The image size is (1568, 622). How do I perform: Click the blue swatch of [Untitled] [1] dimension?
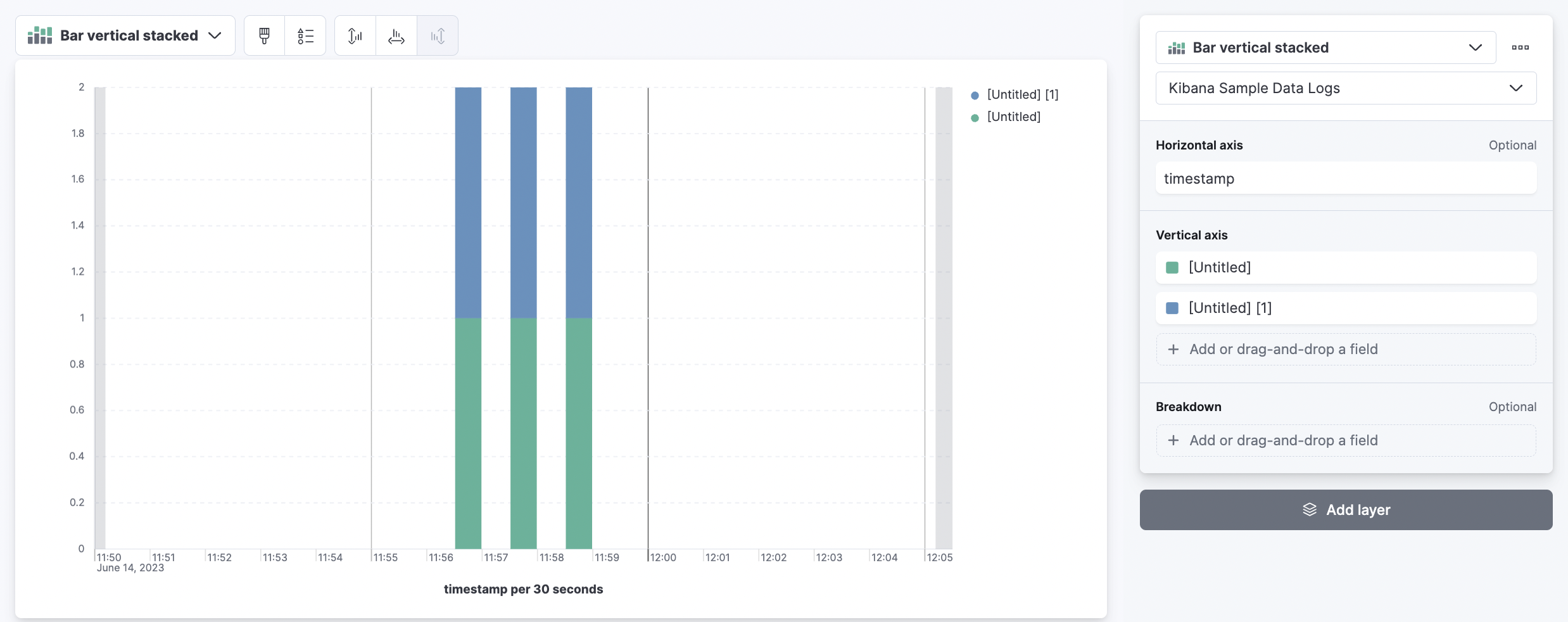tap(1172, 308)
